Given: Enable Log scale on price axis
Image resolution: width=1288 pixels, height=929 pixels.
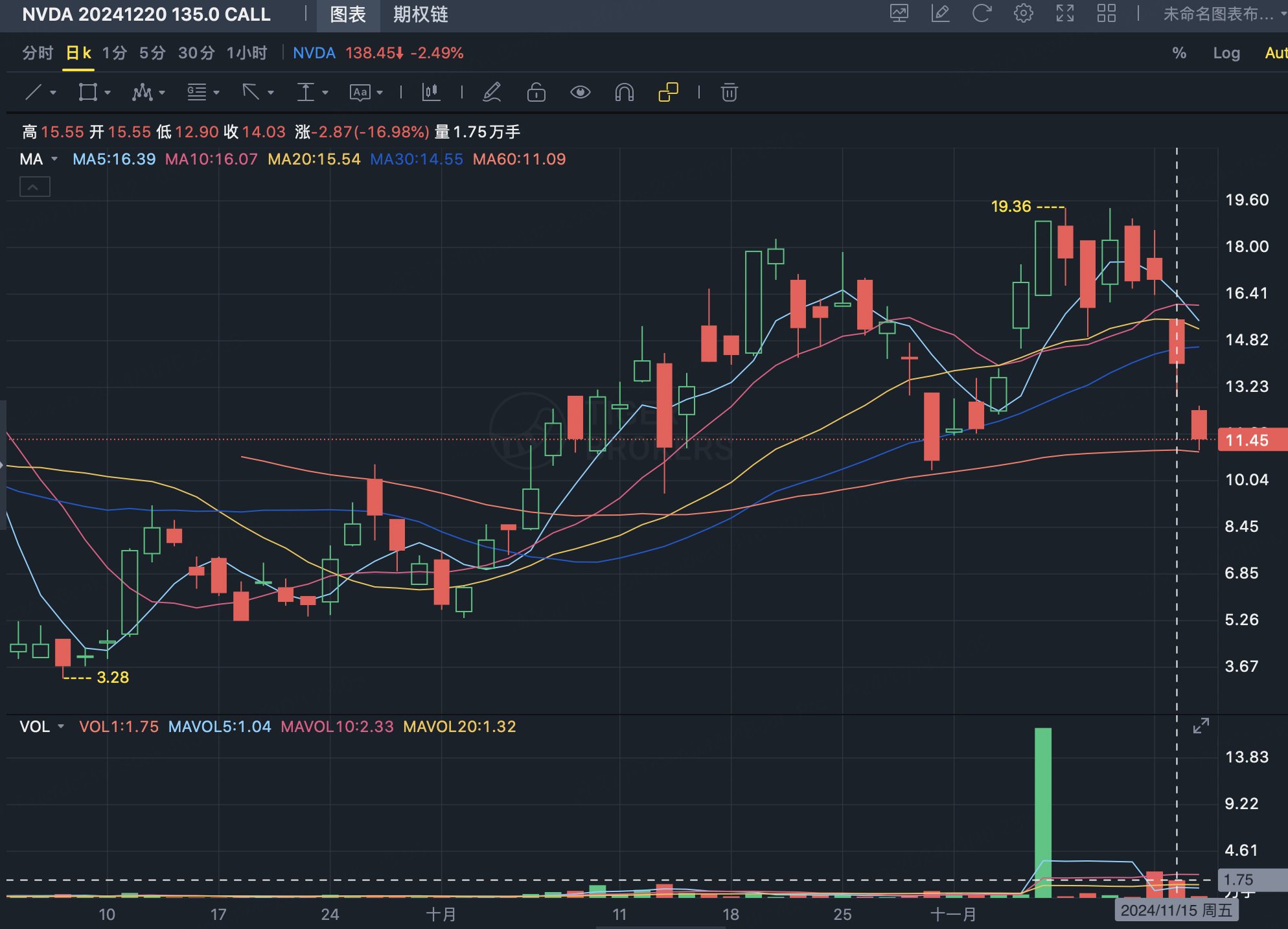Looking at the screenshot, I should (x=1226, y=53).
